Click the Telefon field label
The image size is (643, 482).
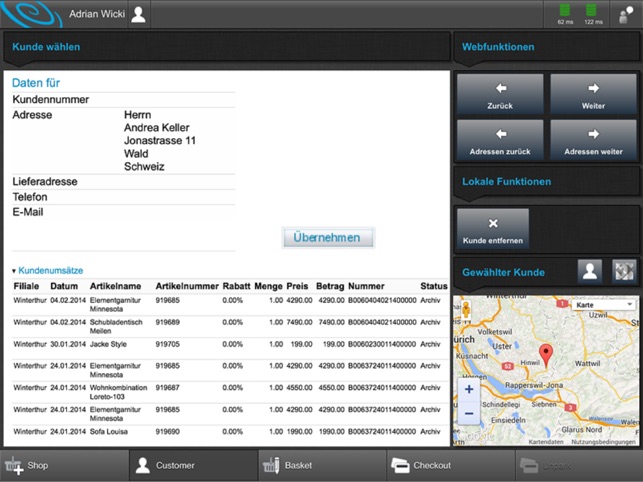point(30,197)
